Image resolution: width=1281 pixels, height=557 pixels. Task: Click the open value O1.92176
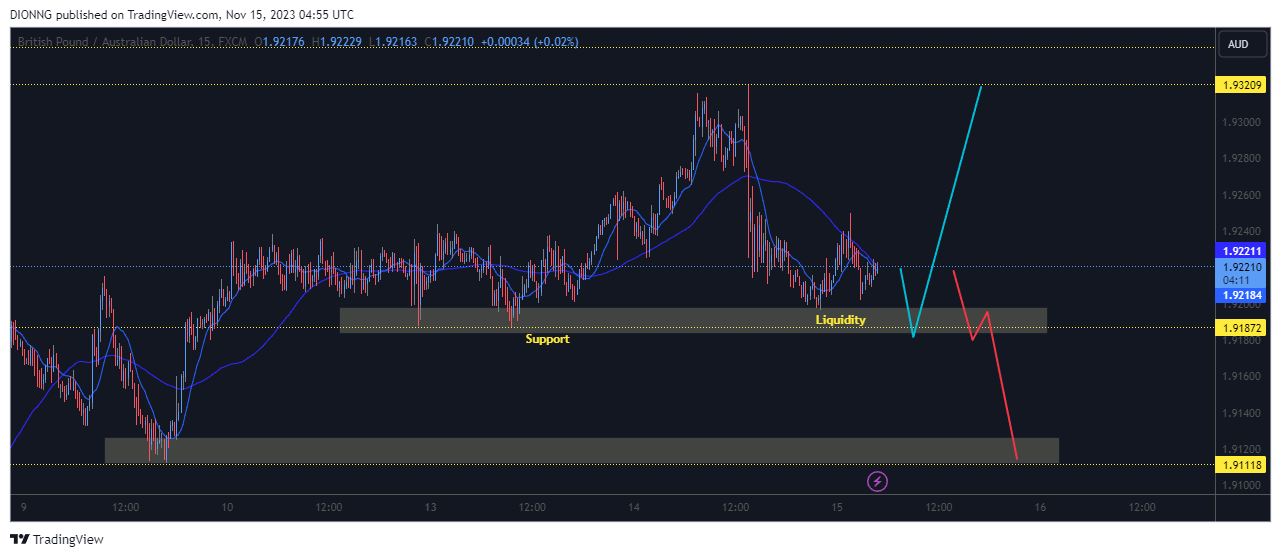(x=281, y=42)
